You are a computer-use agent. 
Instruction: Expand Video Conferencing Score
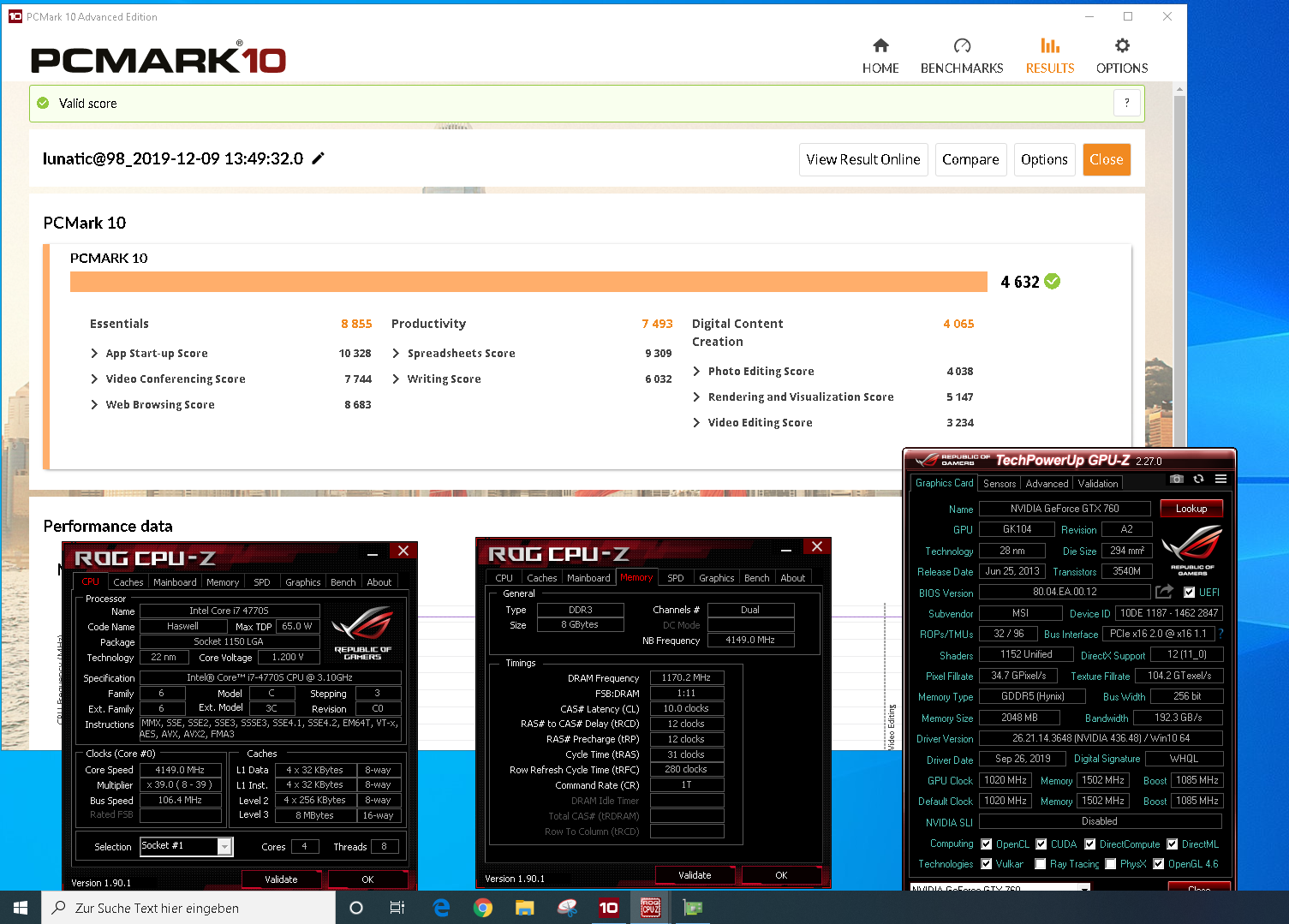pos(94,379)
